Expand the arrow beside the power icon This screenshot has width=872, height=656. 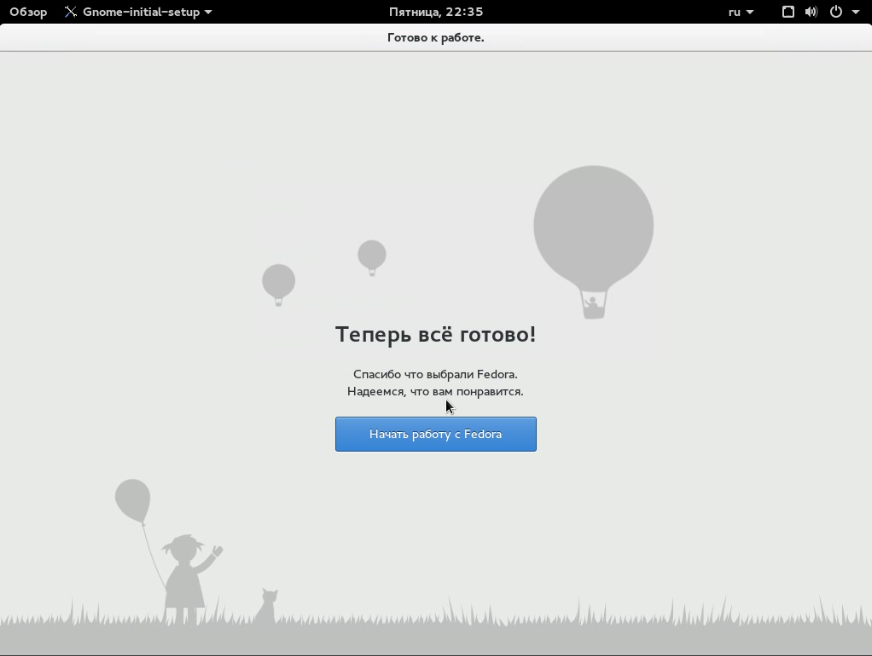click(x=856, y=12)
